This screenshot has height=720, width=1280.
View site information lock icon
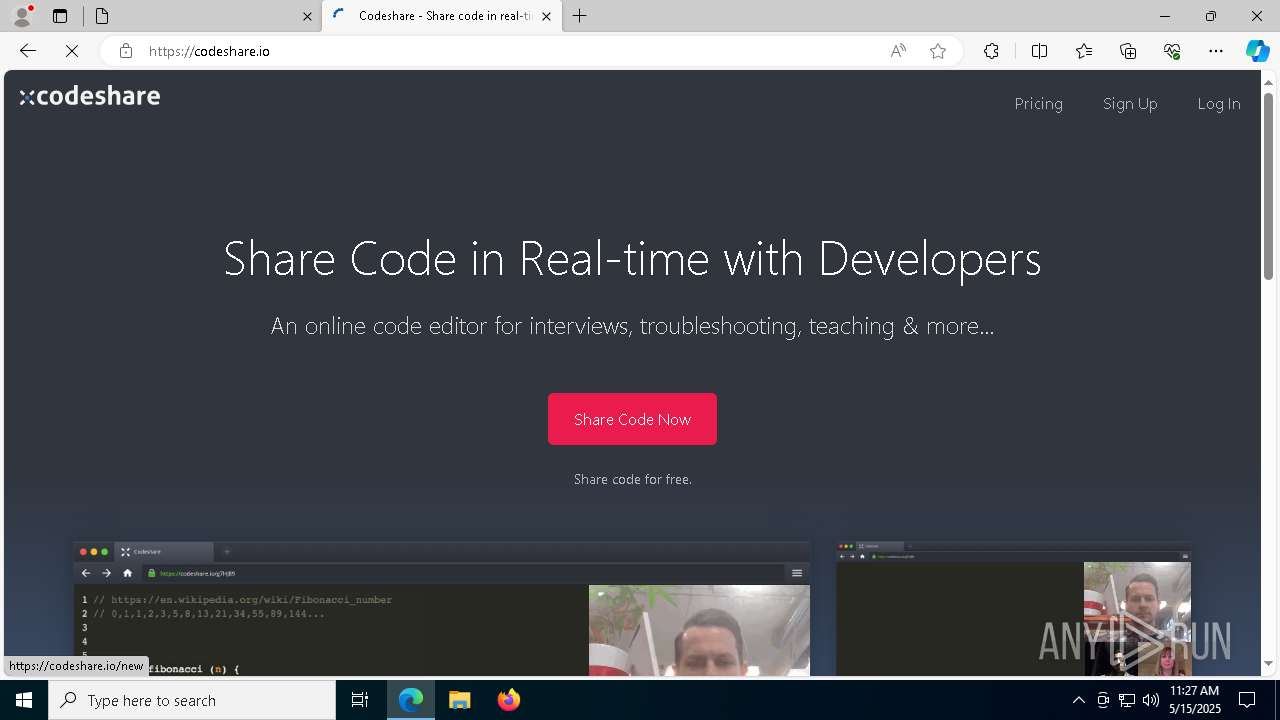pyautogui.click(x=125, y=51)
